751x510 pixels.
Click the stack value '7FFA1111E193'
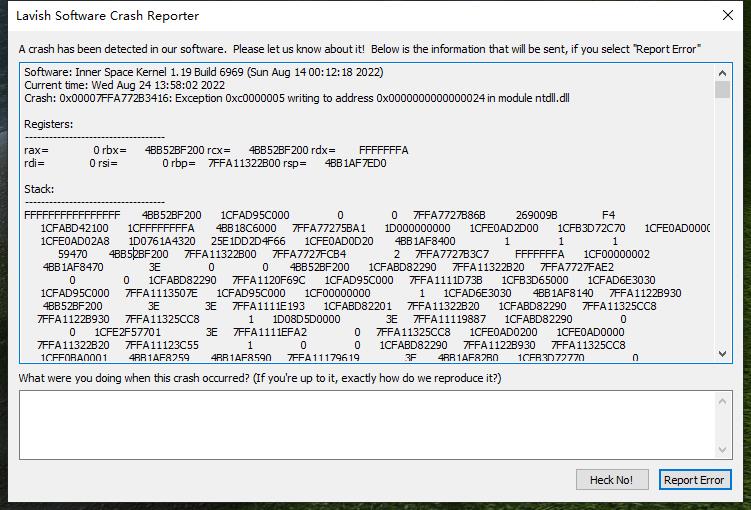click(x=268, y=306)
